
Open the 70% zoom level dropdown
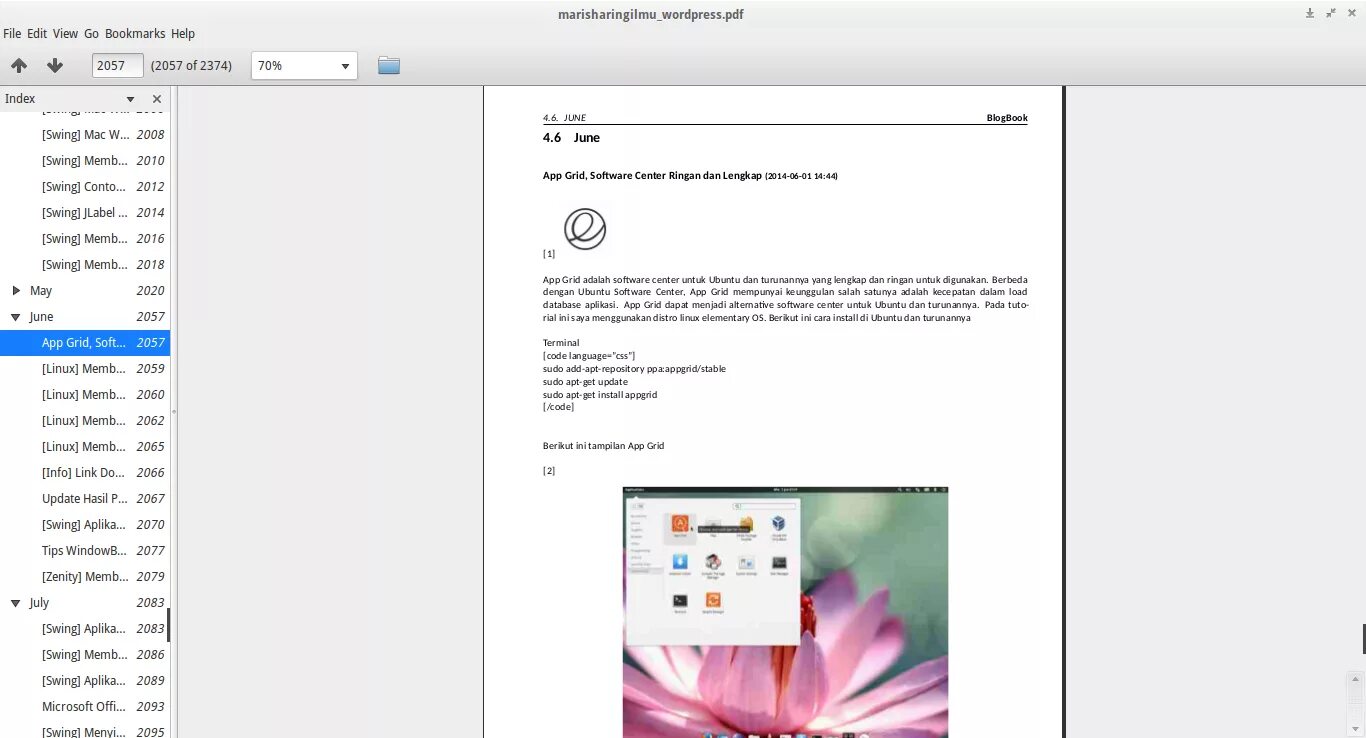click(304, 66)
